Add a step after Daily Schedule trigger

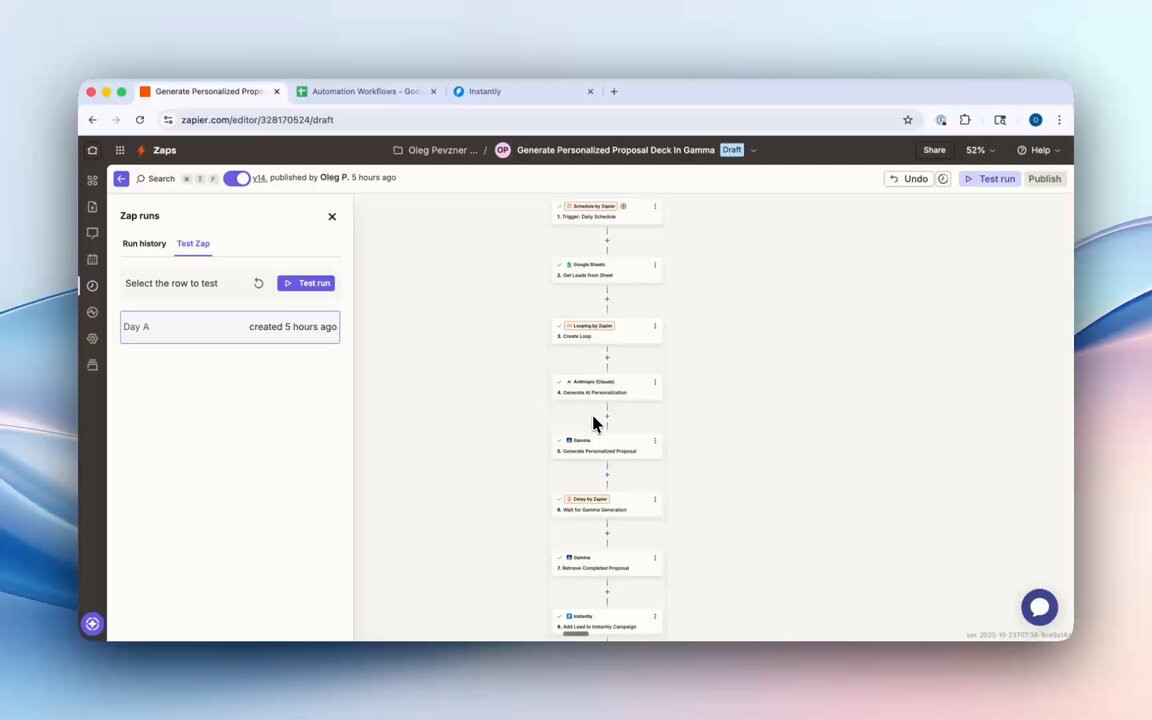607,240
